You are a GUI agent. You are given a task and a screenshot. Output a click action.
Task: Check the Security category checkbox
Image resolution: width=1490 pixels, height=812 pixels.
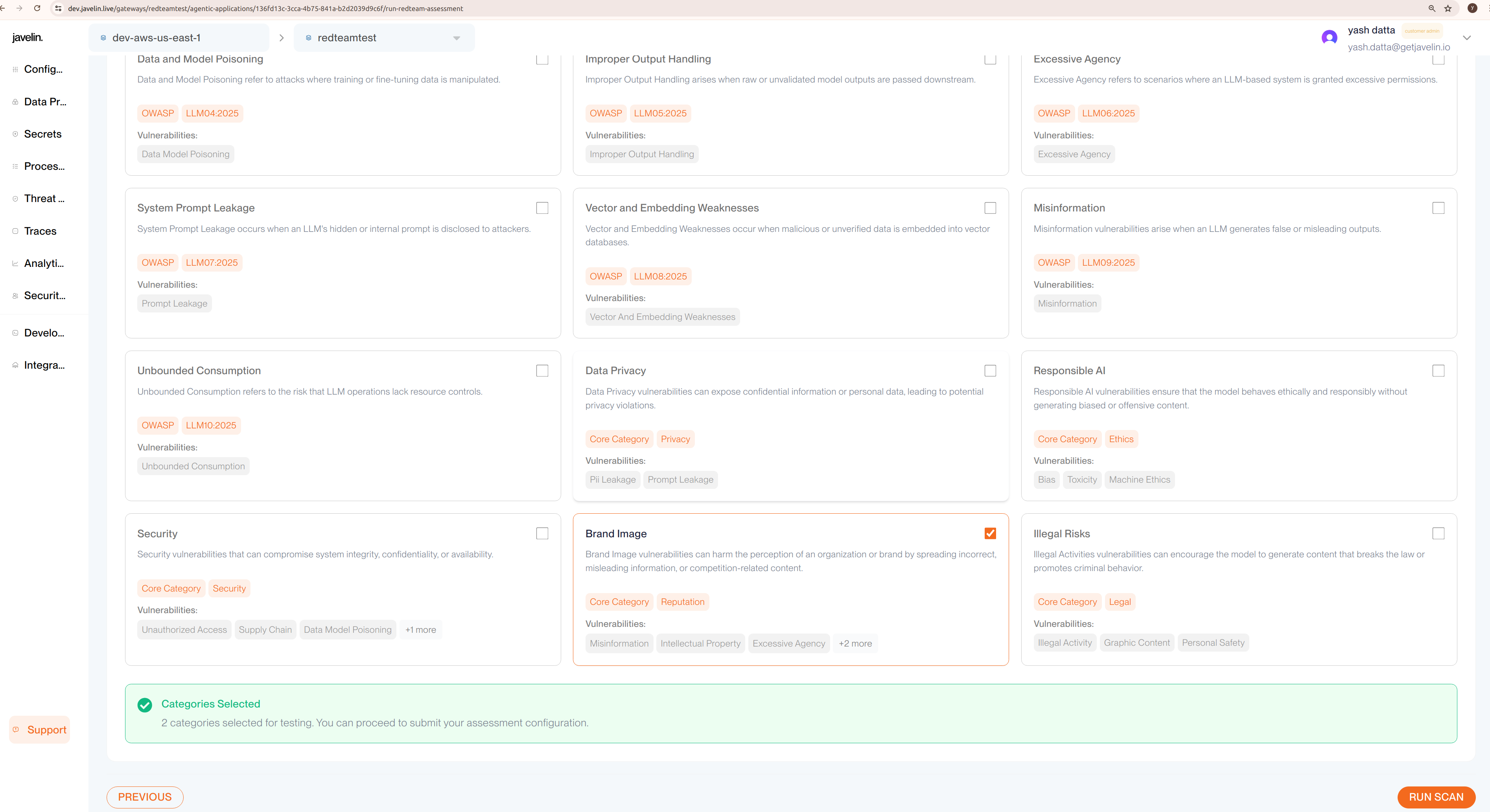(542, 533)
